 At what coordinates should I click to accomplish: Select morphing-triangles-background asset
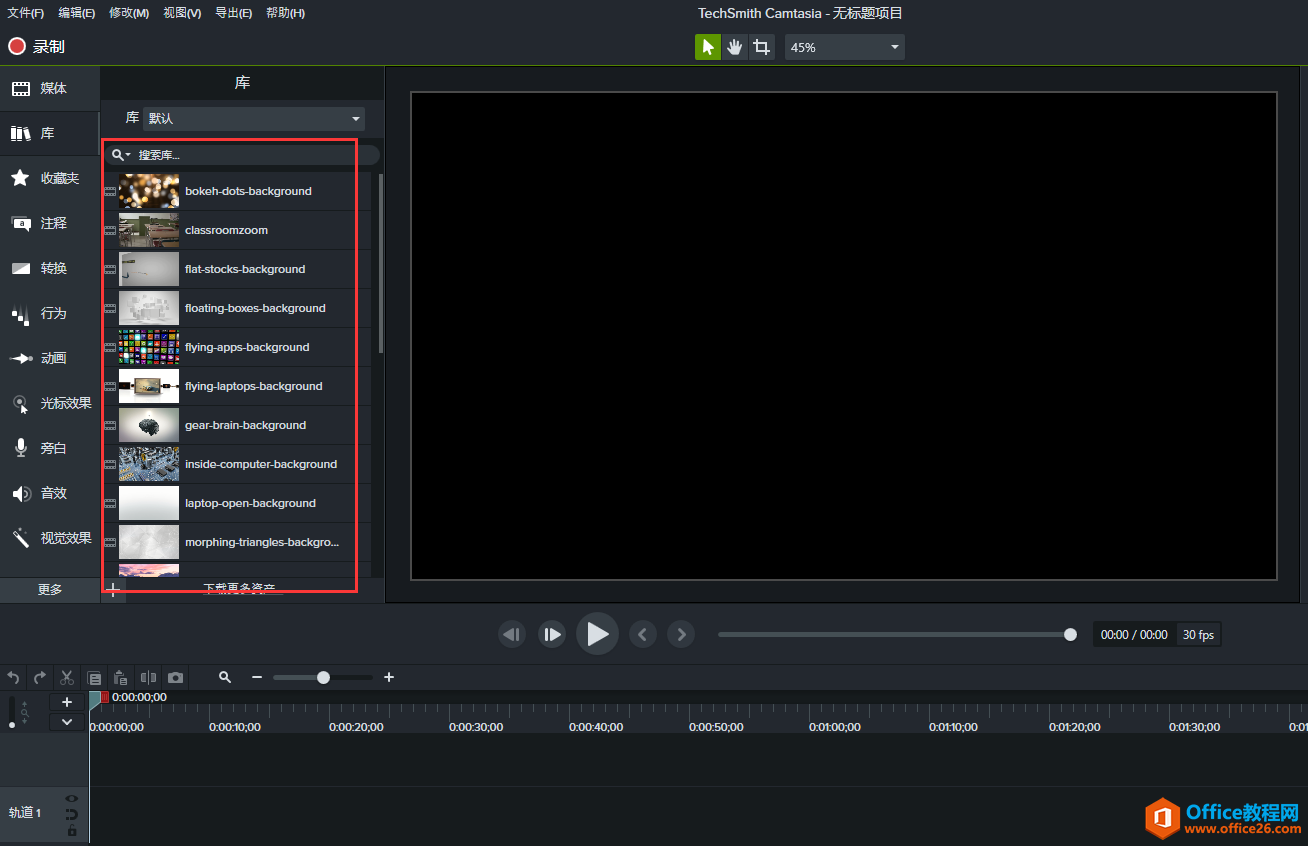point(236,542)
